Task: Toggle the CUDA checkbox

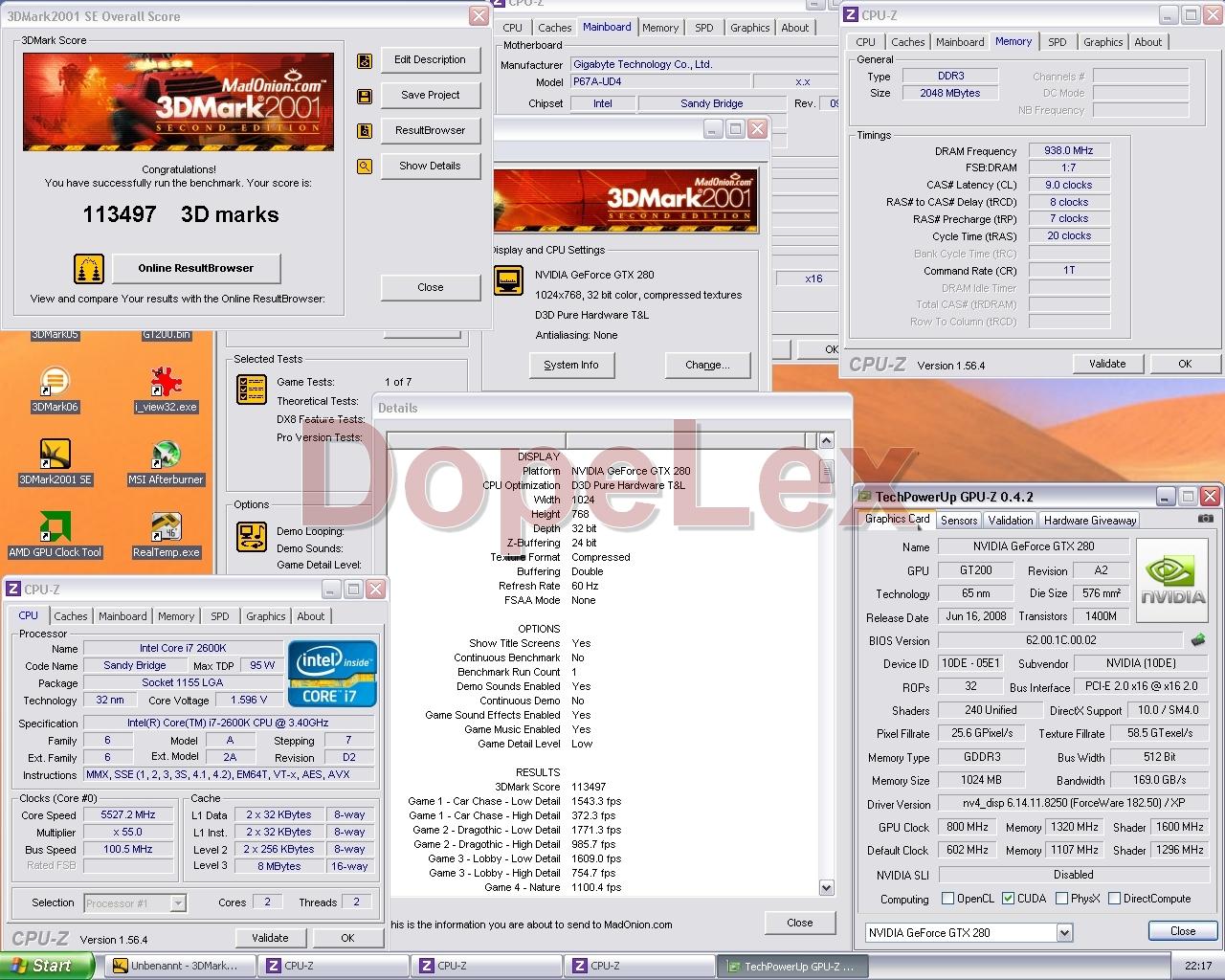Action: tap(1008, 899)
